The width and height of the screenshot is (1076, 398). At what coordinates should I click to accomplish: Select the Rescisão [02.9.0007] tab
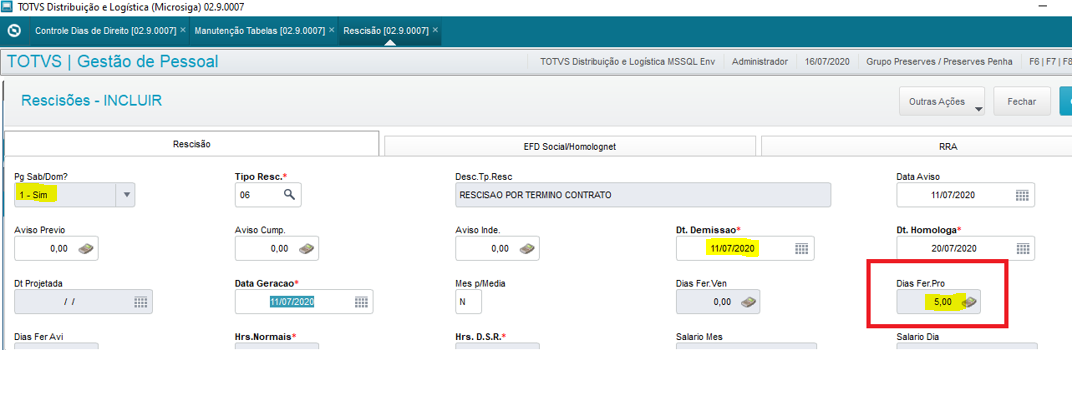386,31
